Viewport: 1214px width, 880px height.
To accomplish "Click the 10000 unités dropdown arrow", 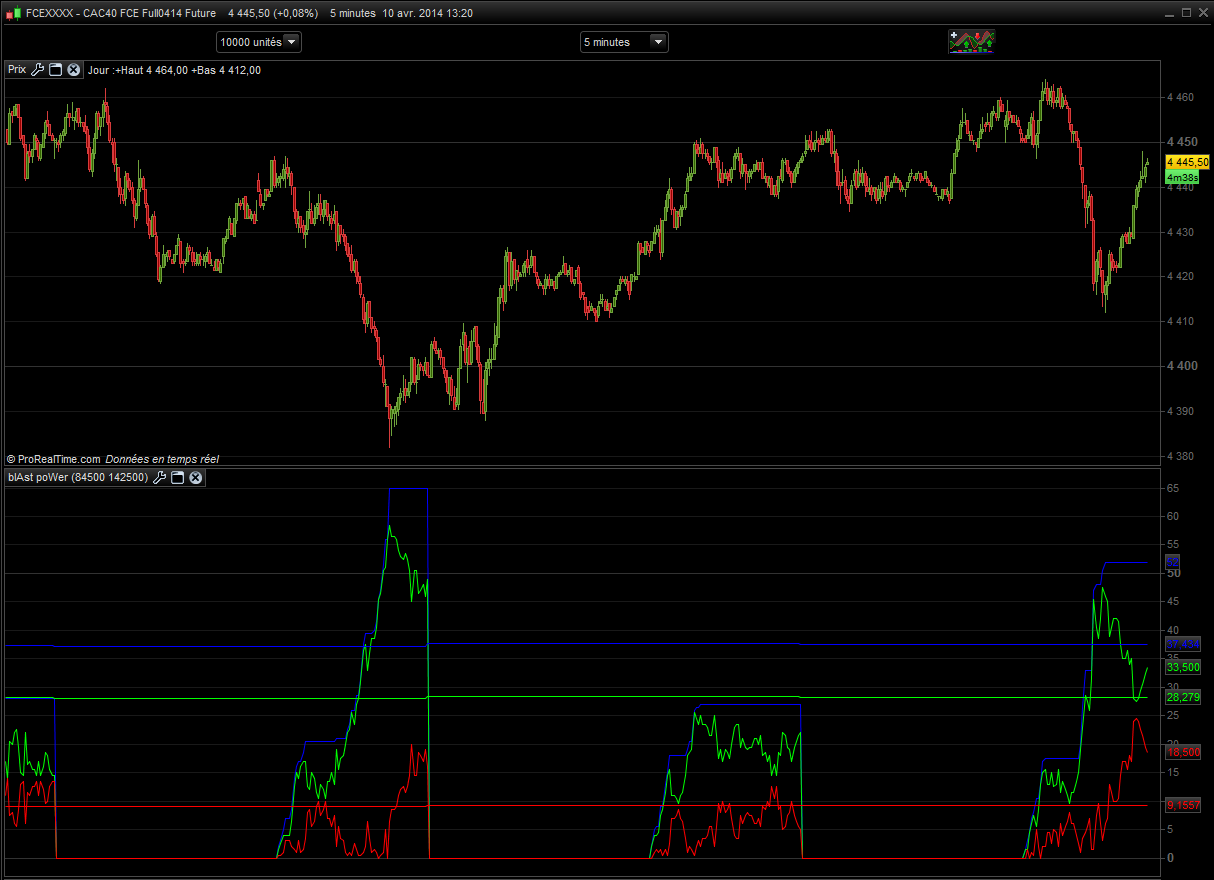I will 290,42.
